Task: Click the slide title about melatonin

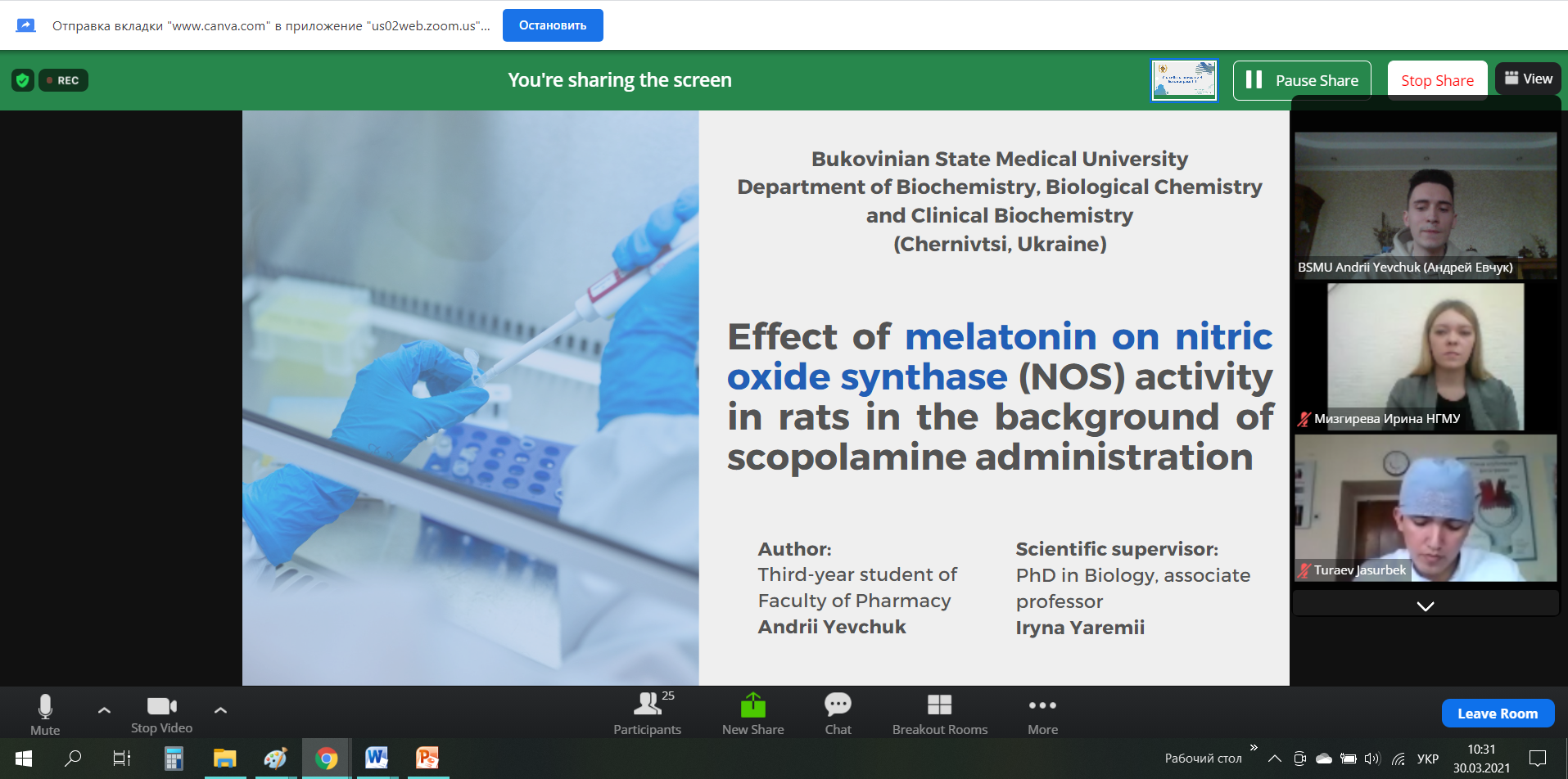Action: 1000,397
